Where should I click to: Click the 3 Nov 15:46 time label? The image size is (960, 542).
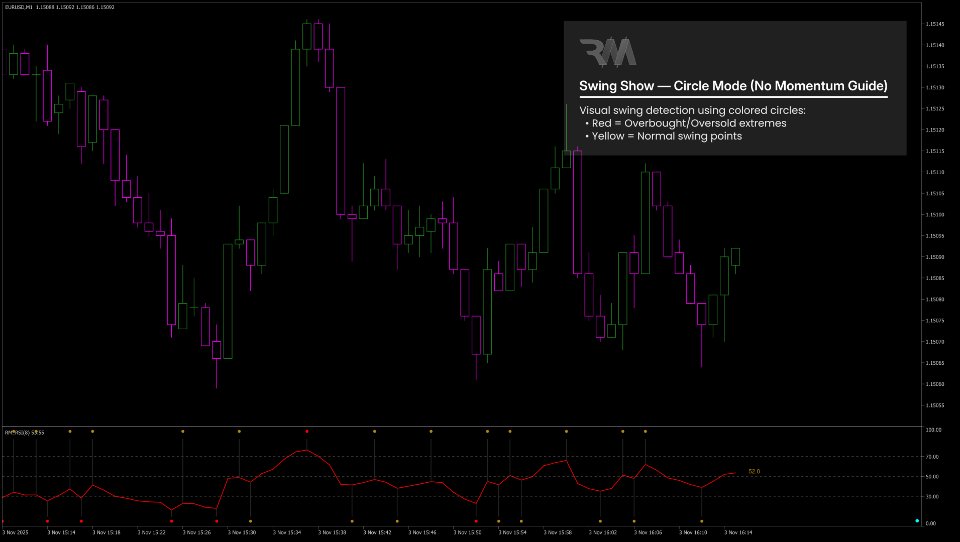click(x=424, y=533)
